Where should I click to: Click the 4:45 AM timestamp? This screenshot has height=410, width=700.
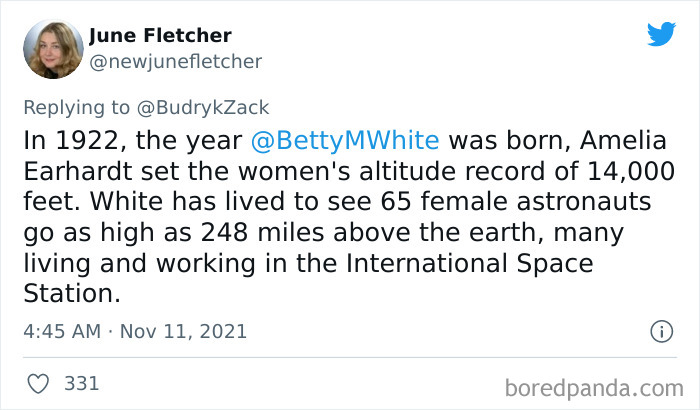60,330
